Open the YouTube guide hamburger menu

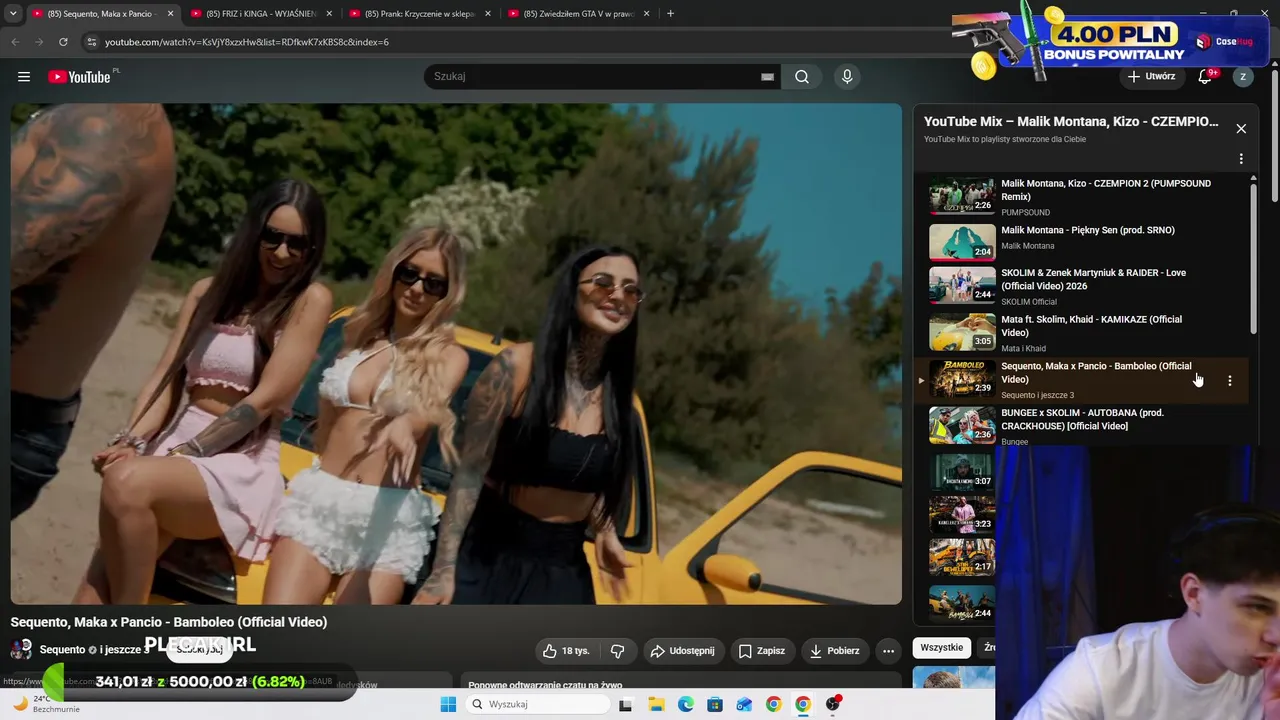coord(24,77)
